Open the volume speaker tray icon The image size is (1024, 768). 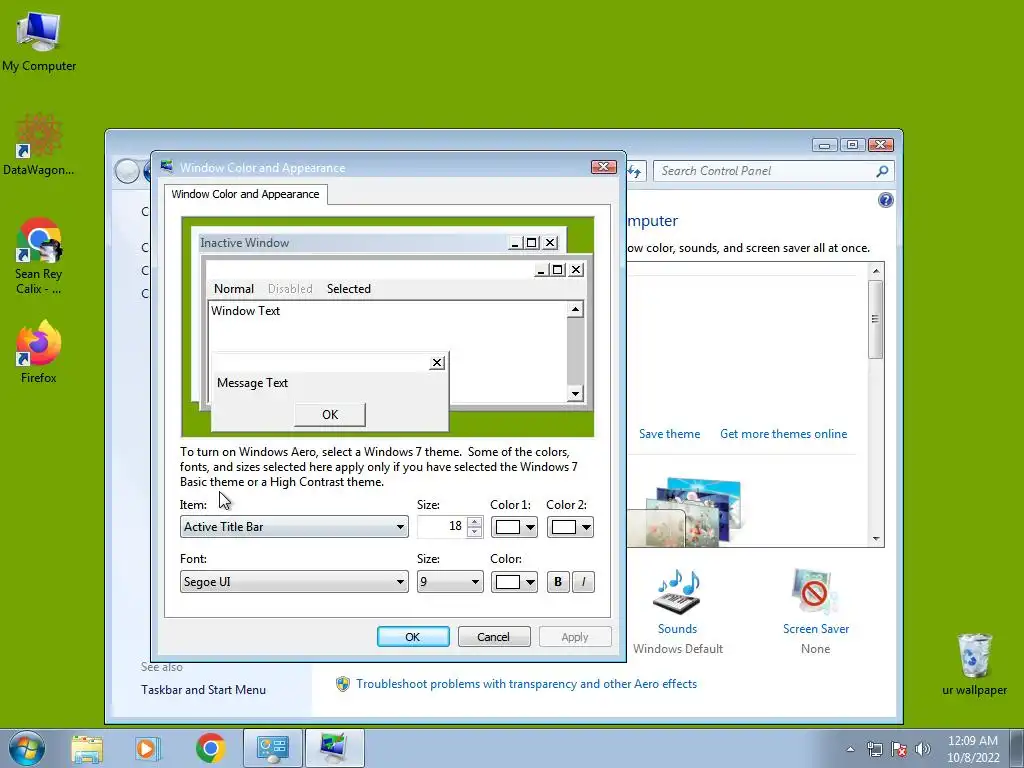923,749
